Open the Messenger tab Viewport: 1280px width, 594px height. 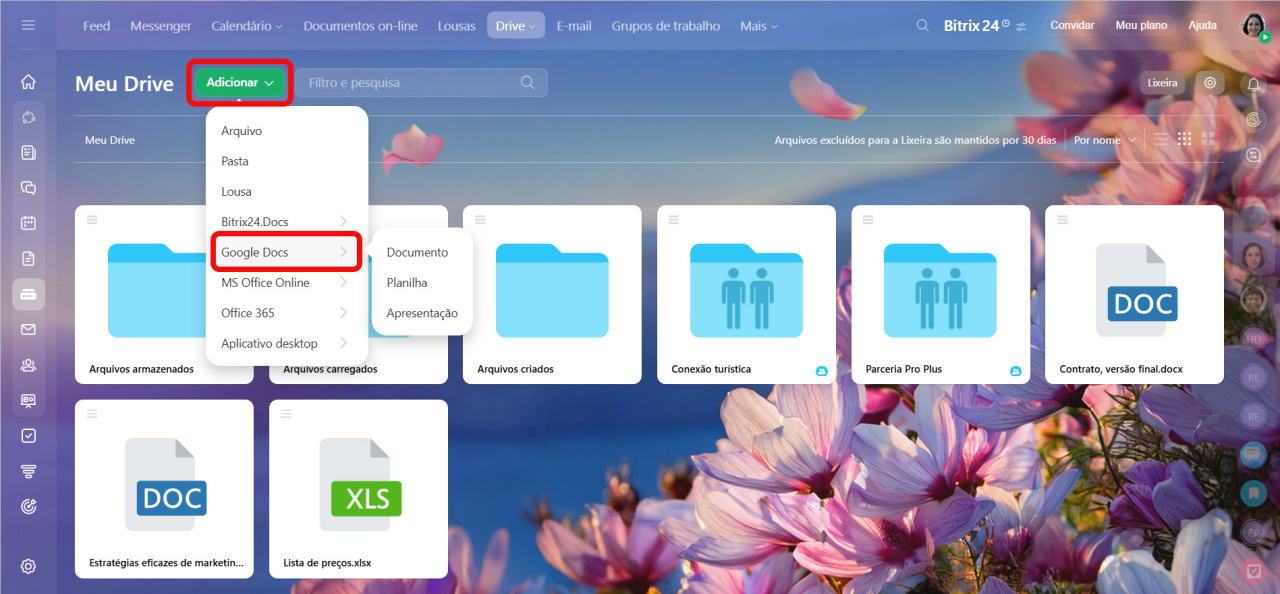click(161, 26)
